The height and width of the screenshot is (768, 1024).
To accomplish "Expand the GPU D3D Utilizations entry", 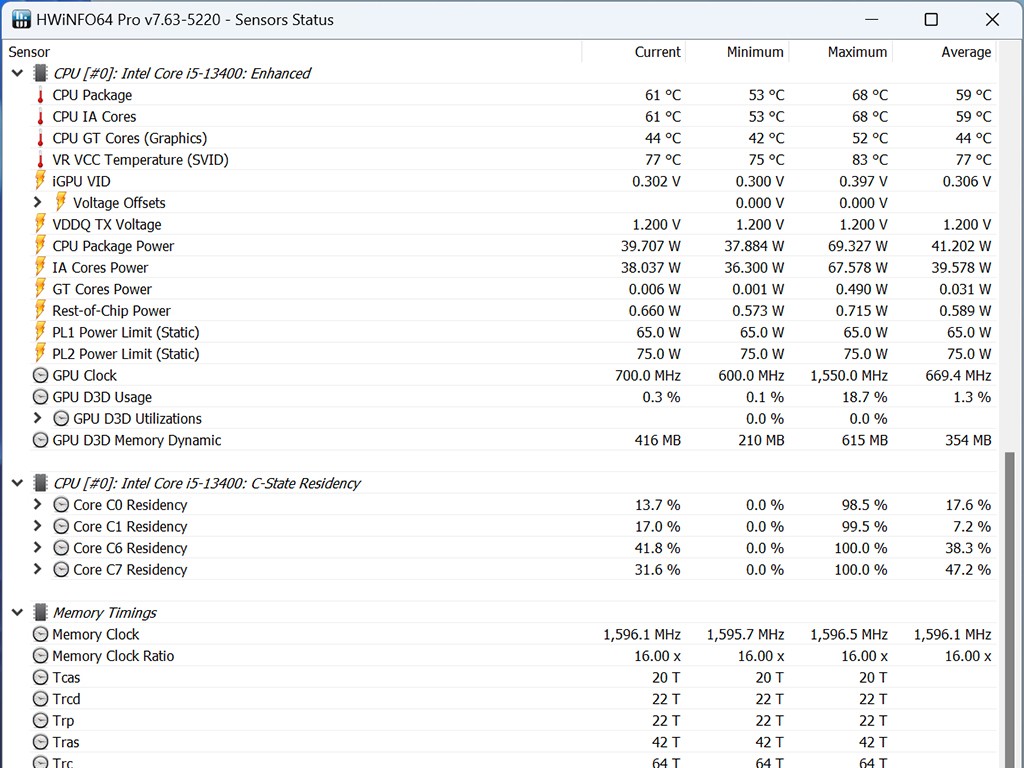I will 38,419.
